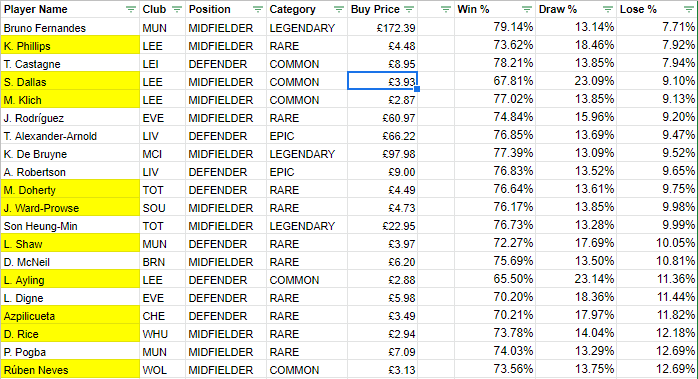Select the Bruno Fernandes name cell
698x379 pixels.
pyautogui.click(x=70, y=28)
